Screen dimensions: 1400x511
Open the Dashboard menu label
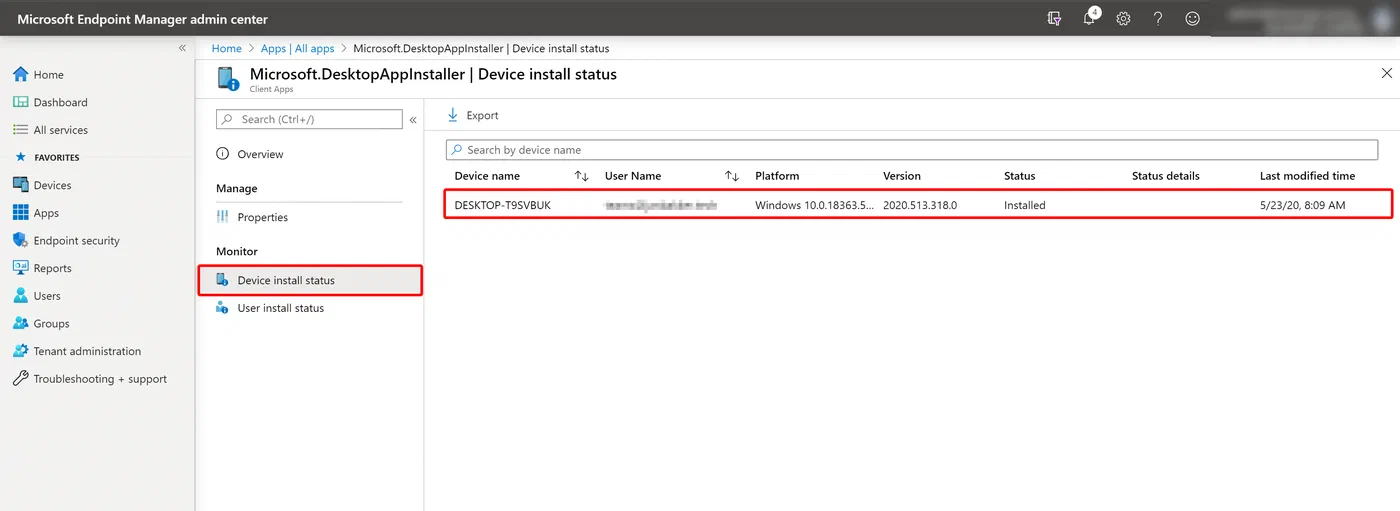point(61,102)
